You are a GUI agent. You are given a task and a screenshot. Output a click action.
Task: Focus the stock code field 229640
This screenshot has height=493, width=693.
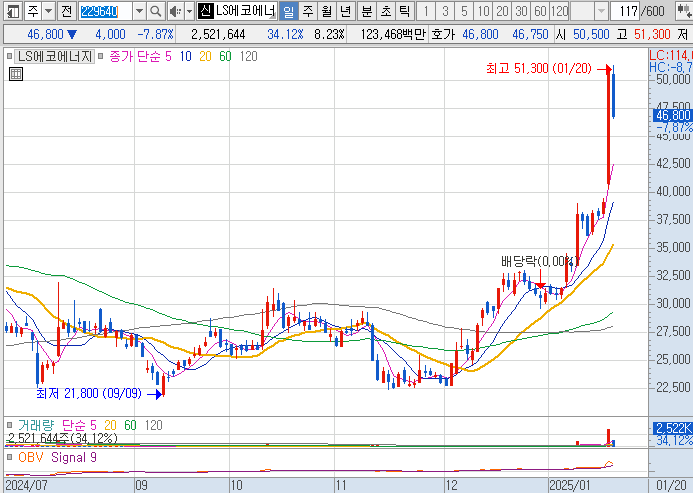(105, 11)
